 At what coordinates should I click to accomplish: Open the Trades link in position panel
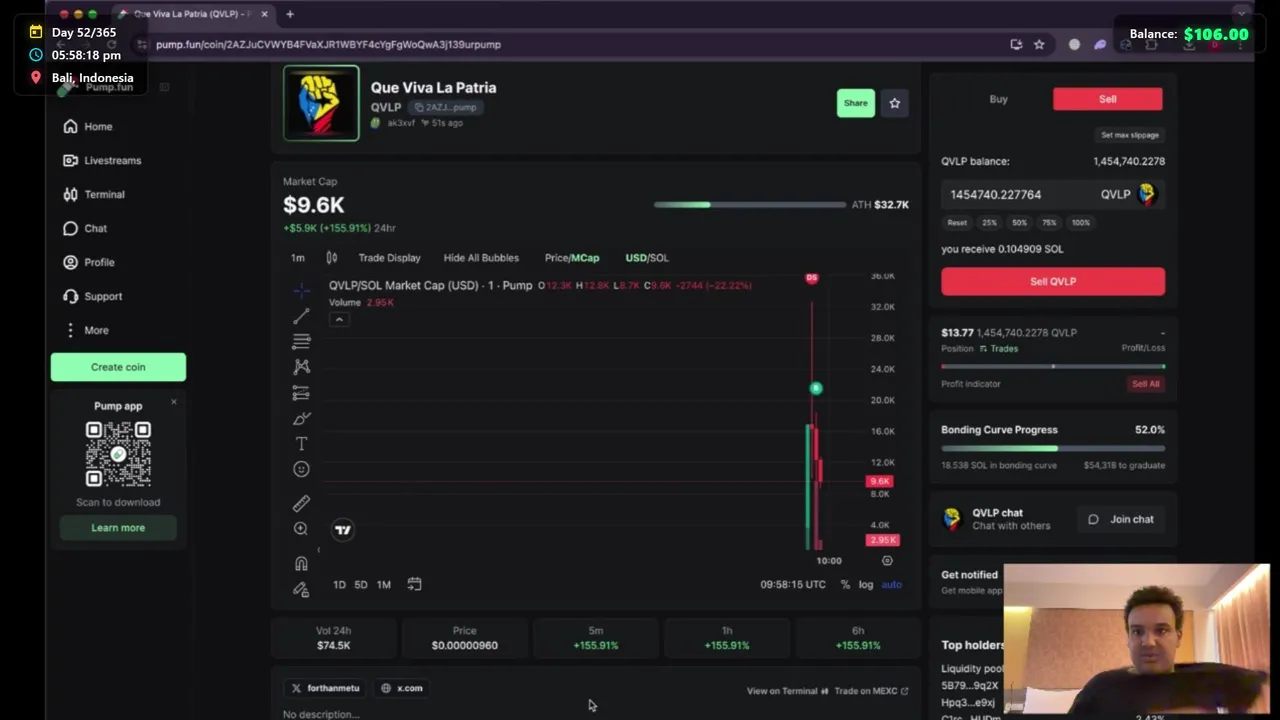click(x=999, y=349)
